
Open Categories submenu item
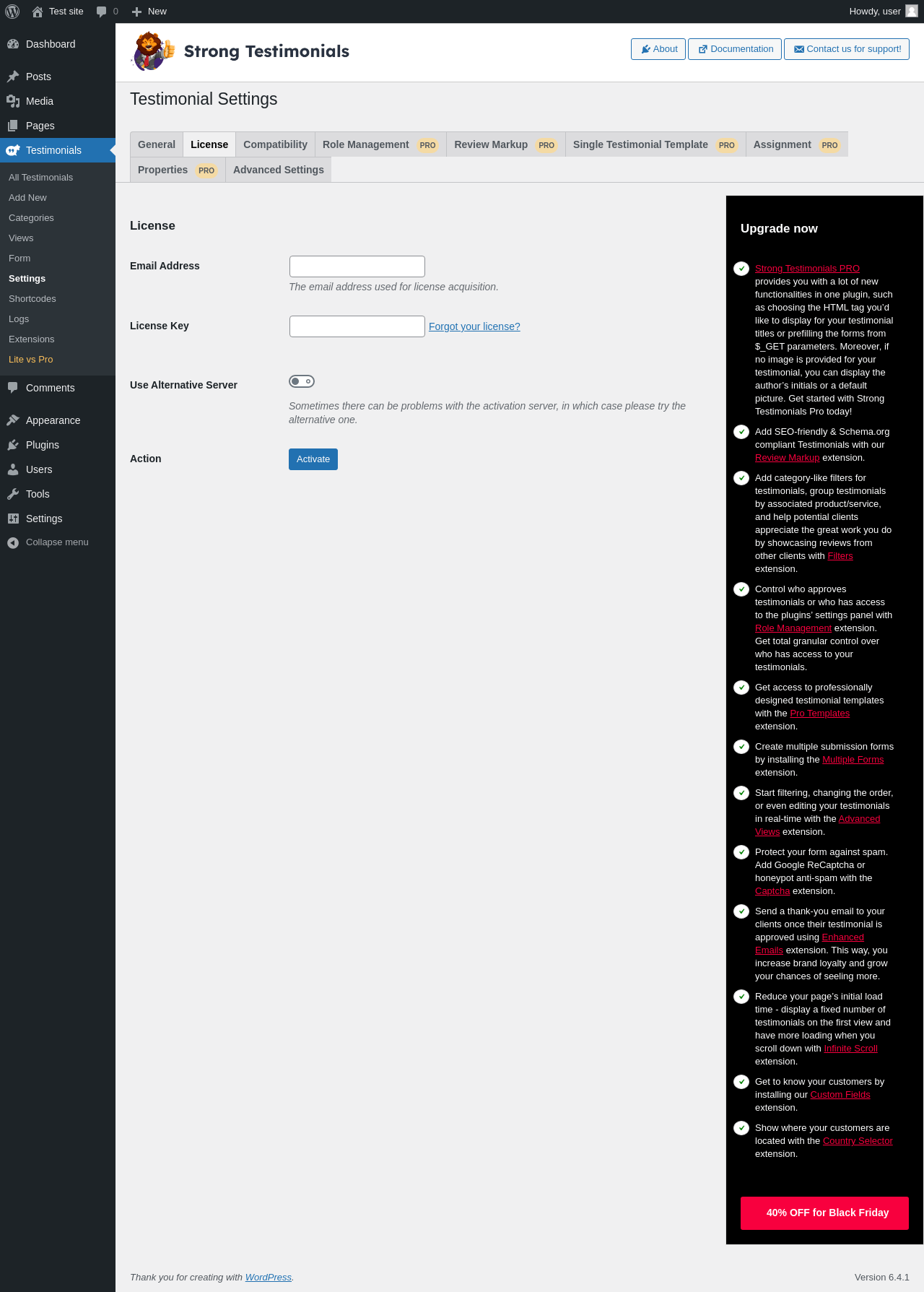pyautogui.click(x=58, y=218)
